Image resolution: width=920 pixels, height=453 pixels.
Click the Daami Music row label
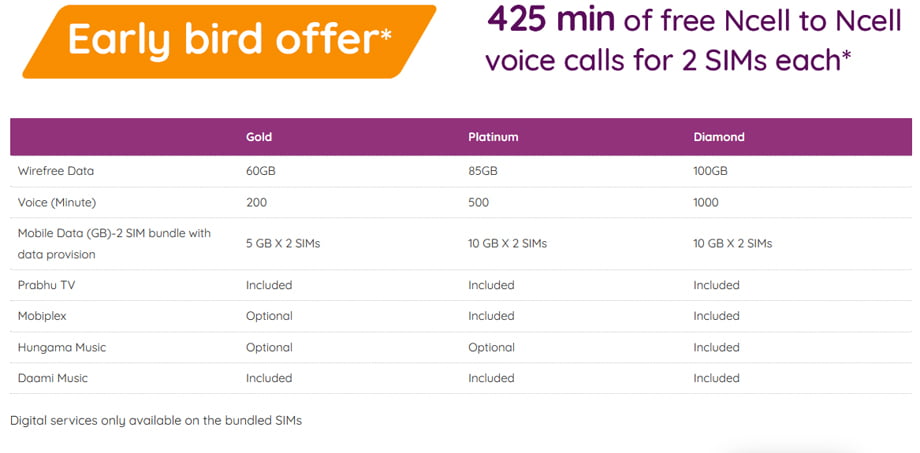(55, 378)
